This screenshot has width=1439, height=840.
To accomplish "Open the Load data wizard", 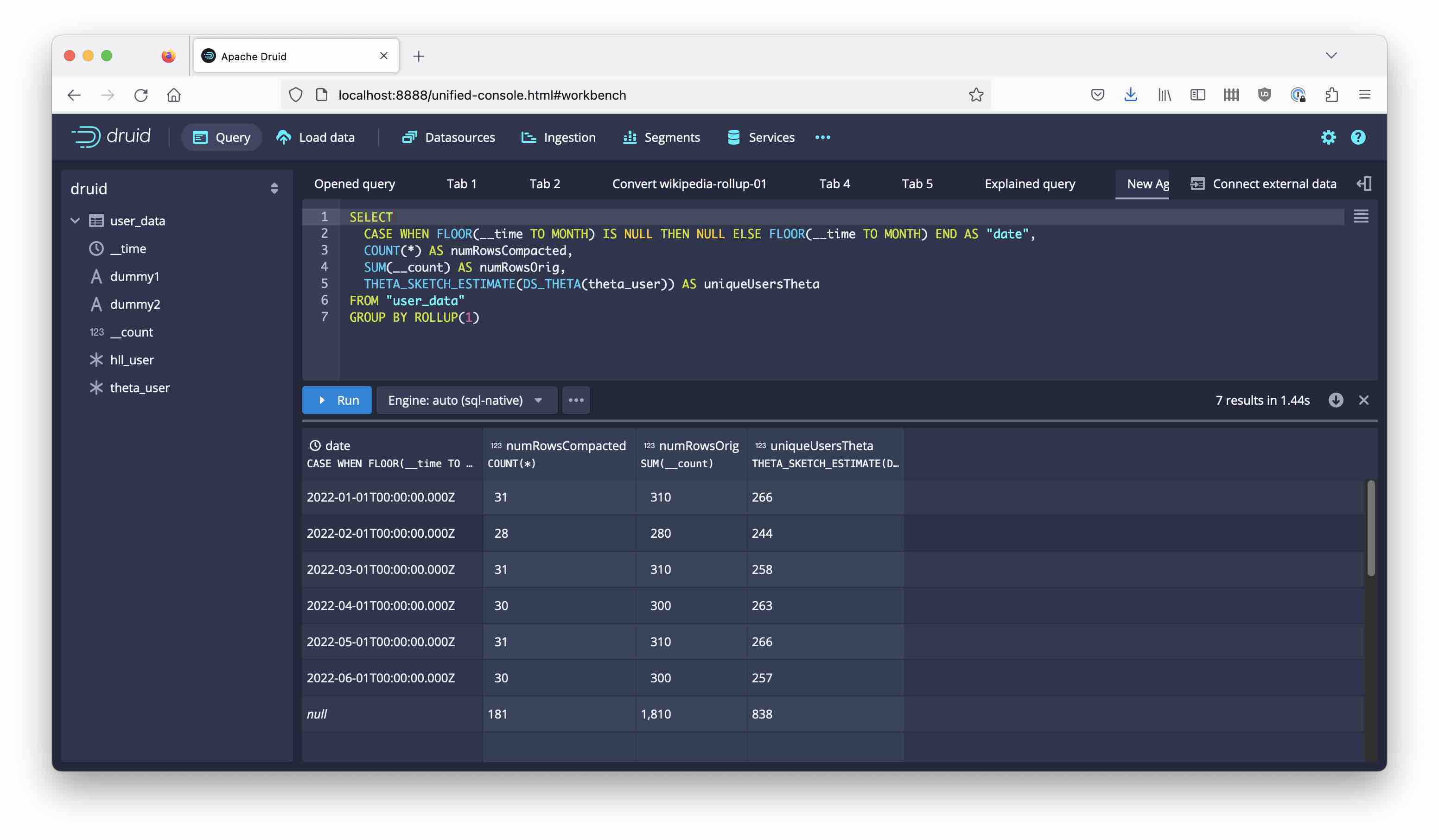I will point(316,137).
